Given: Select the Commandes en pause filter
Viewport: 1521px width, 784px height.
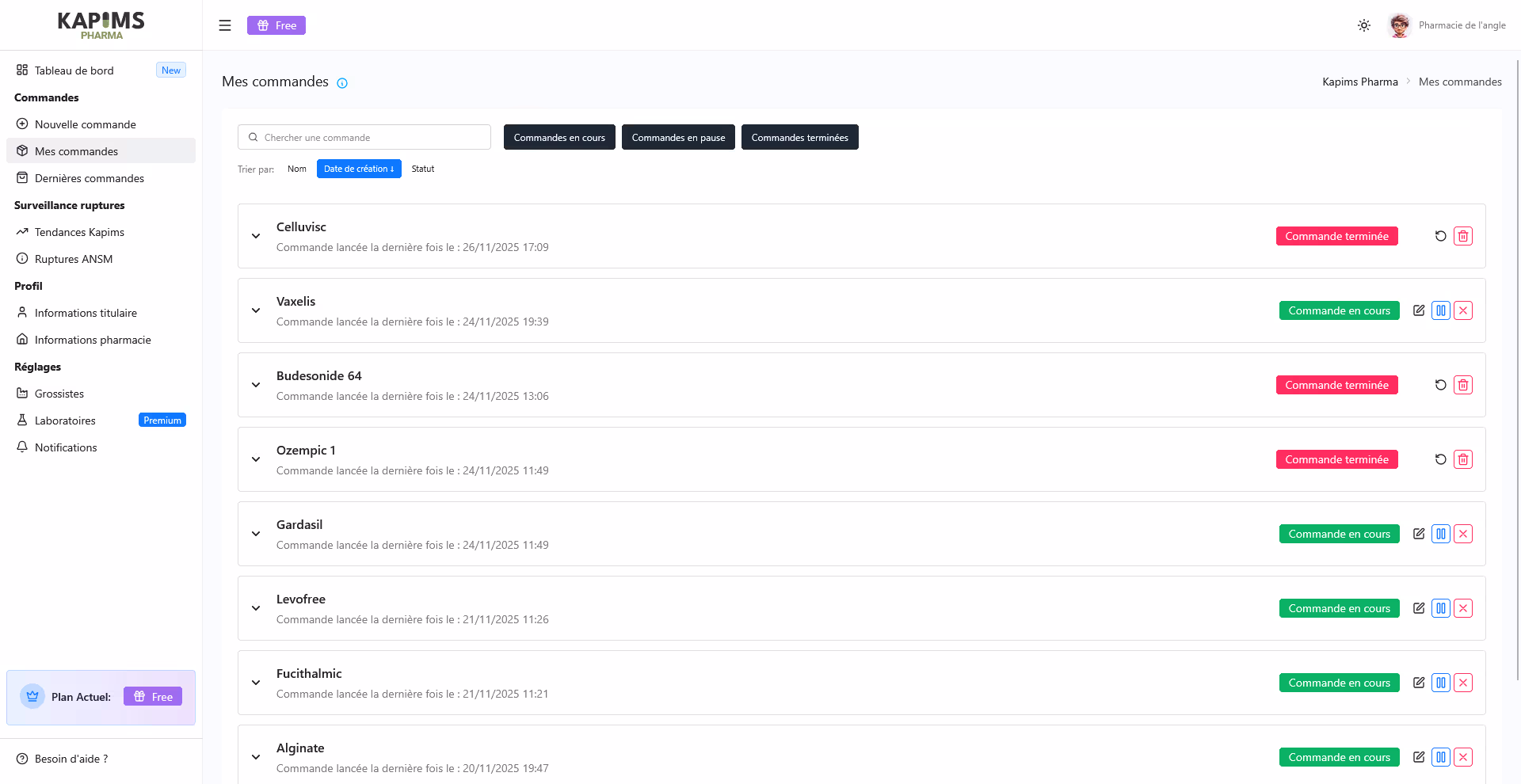Looking at the screenshot, I should point(678,137).
